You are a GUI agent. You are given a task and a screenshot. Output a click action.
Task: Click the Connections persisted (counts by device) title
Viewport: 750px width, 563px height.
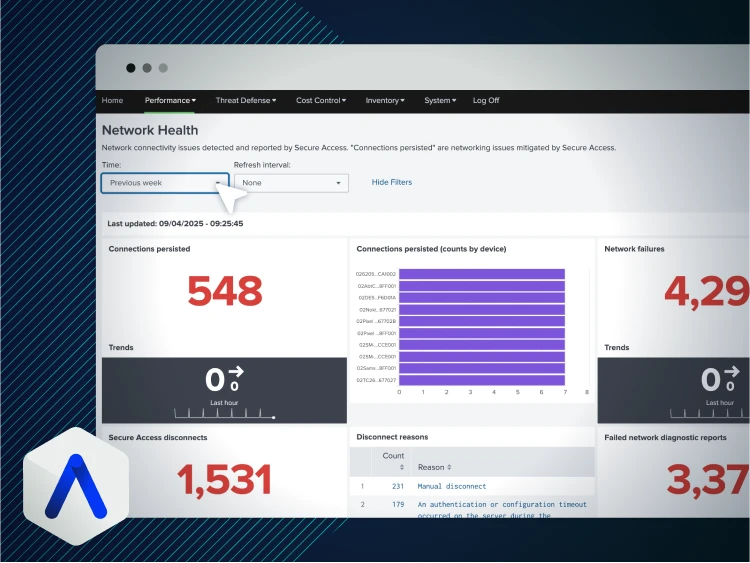click(431, 249)
